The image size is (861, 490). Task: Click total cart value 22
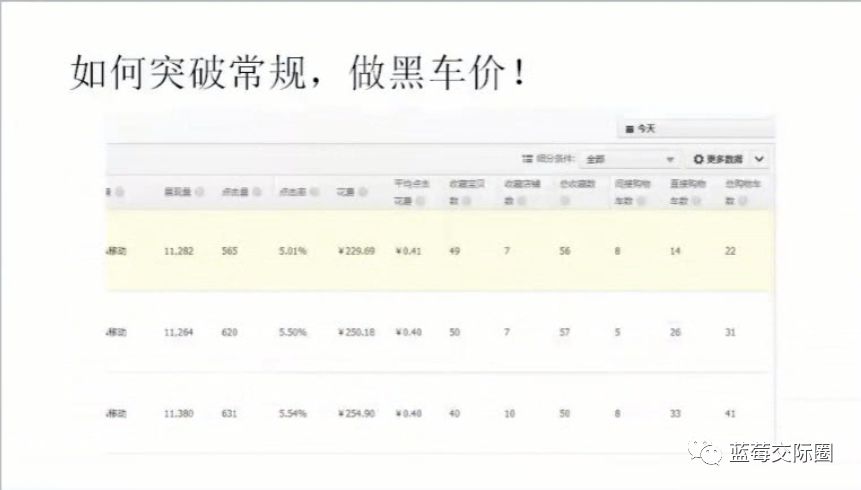tap(730, 251)
